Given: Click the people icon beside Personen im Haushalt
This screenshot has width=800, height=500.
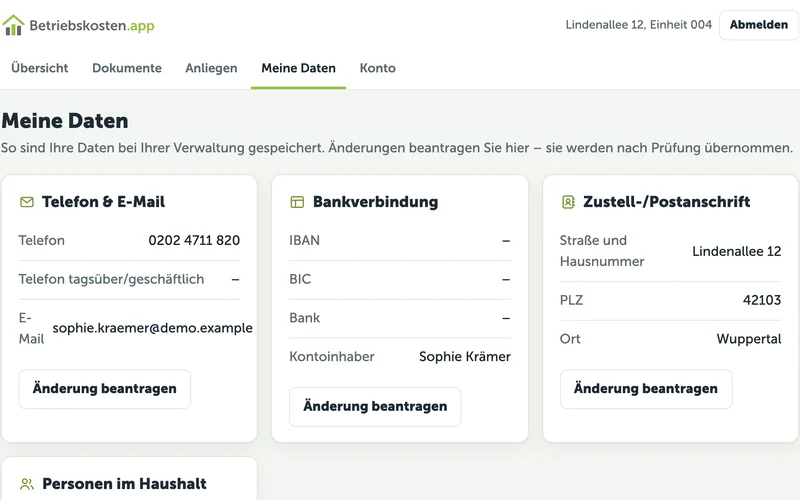Looking at the screenshot, I should coord(27,484).
